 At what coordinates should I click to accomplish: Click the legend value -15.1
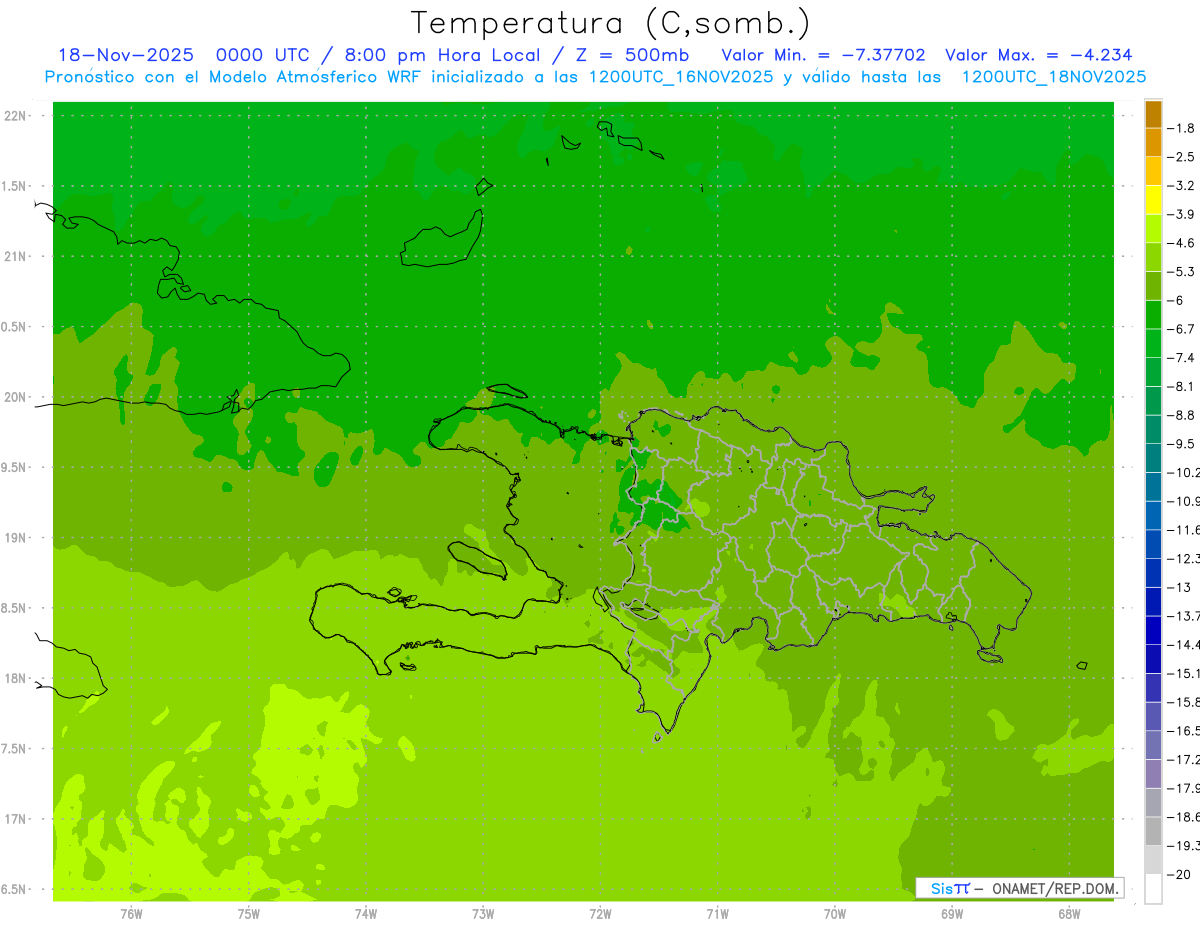1183,674
